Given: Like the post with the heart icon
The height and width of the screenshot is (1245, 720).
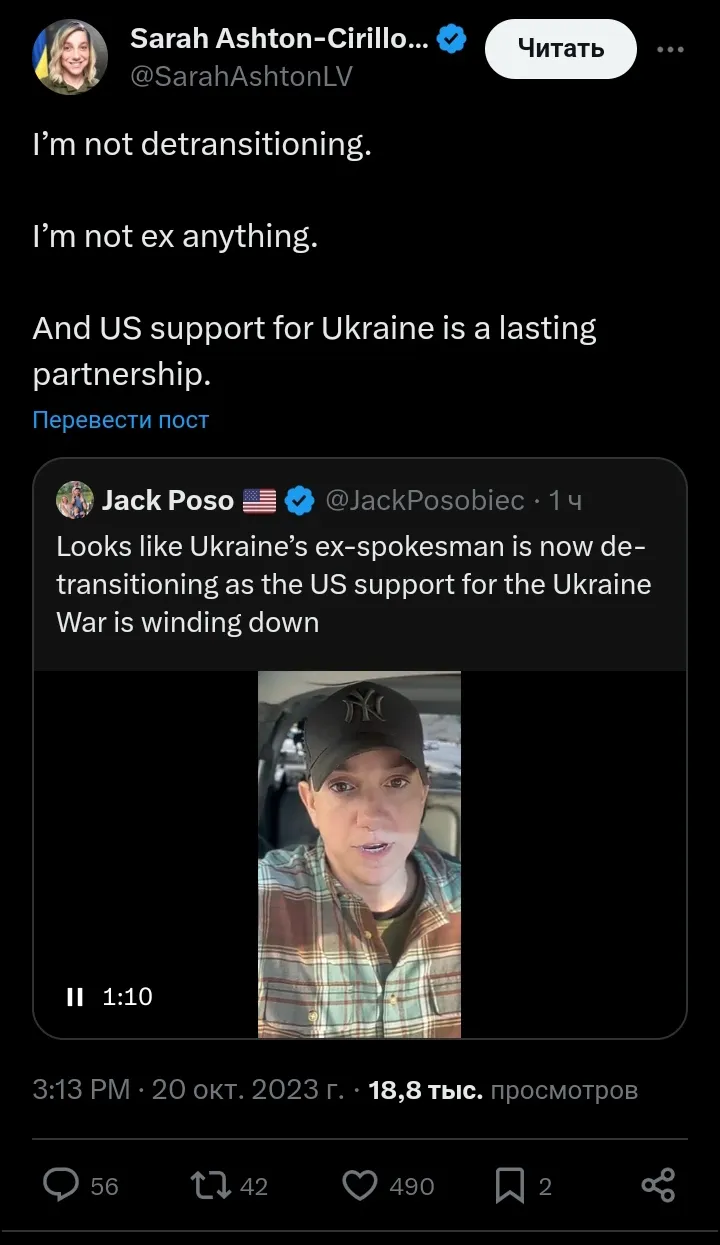Looking at the screenshot, I should pos(360,1185).
